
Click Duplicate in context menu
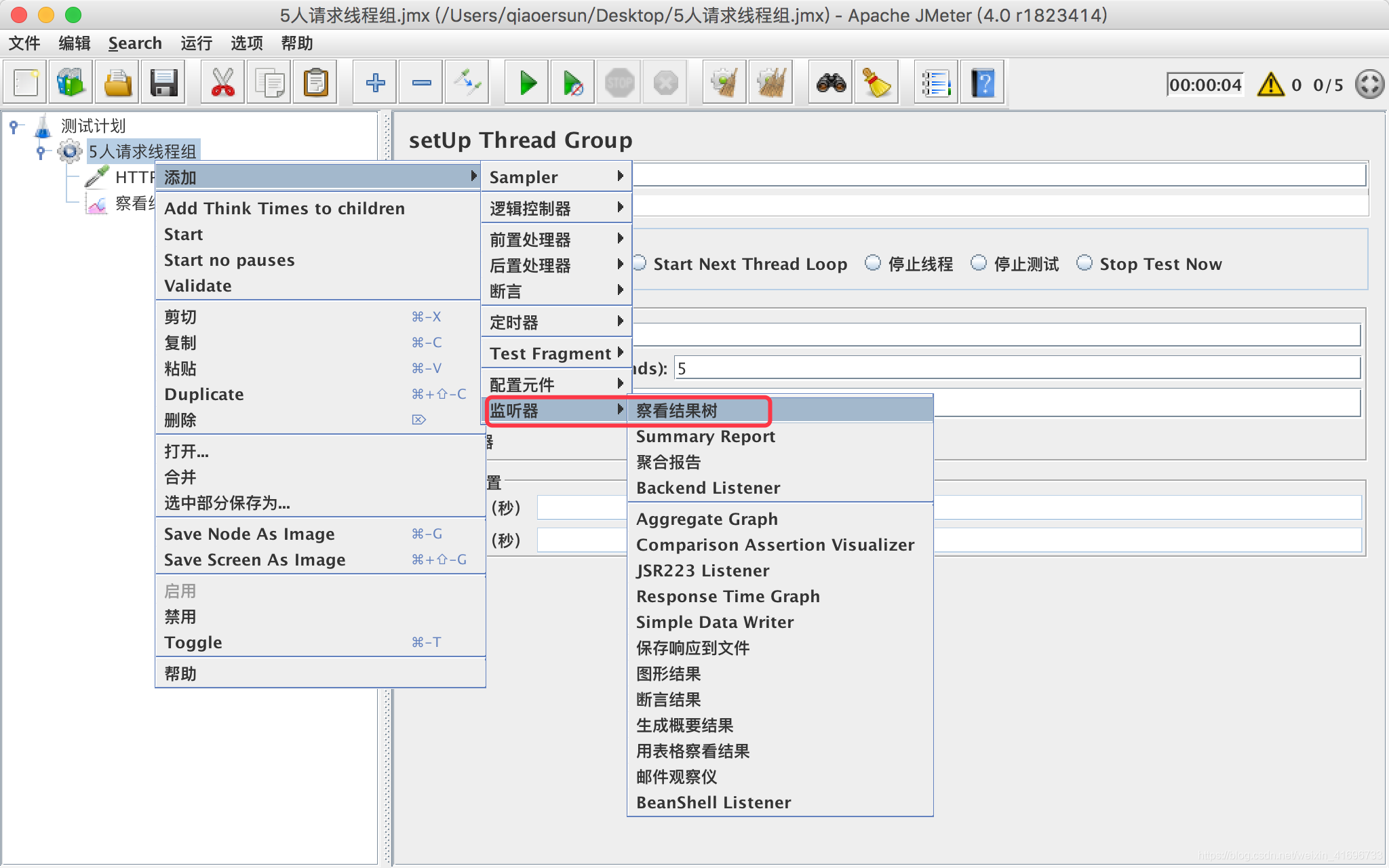[320, 394]
